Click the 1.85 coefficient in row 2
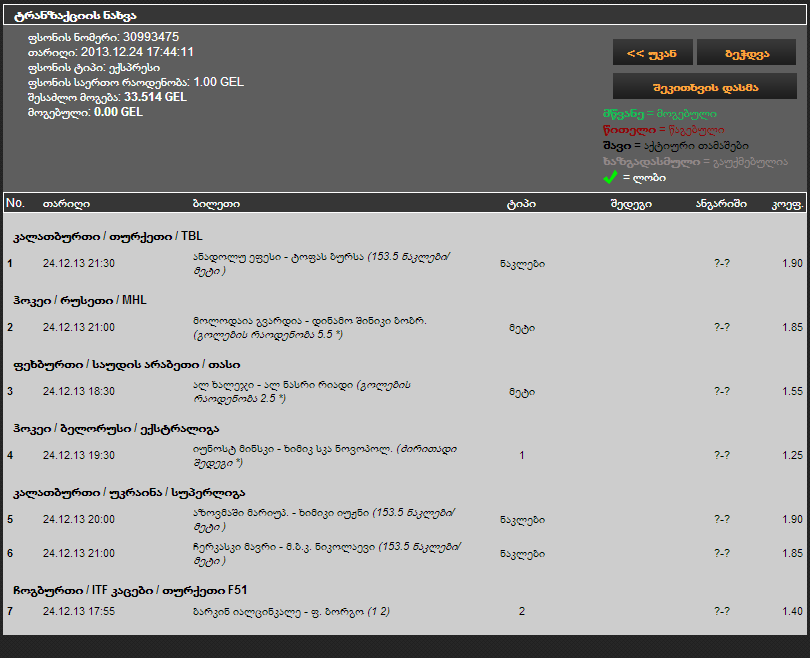 click(x=792, y=327)
